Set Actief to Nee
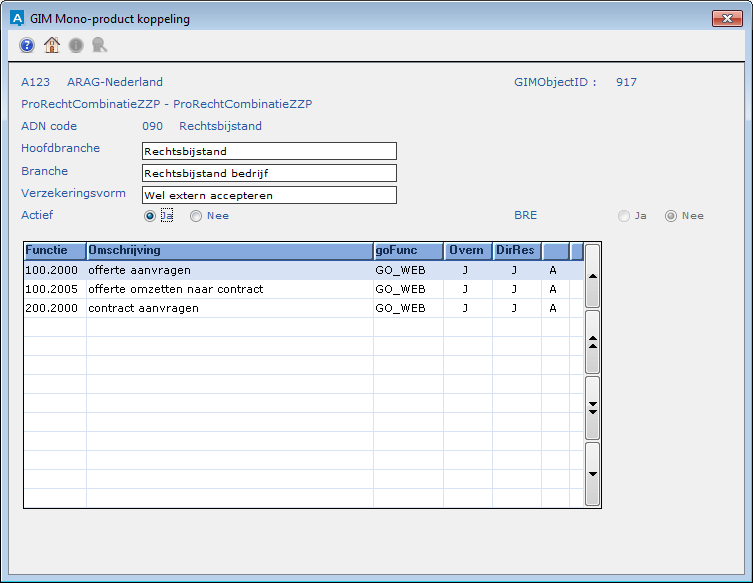Screen dimensions: 753x583 (196, 215)
